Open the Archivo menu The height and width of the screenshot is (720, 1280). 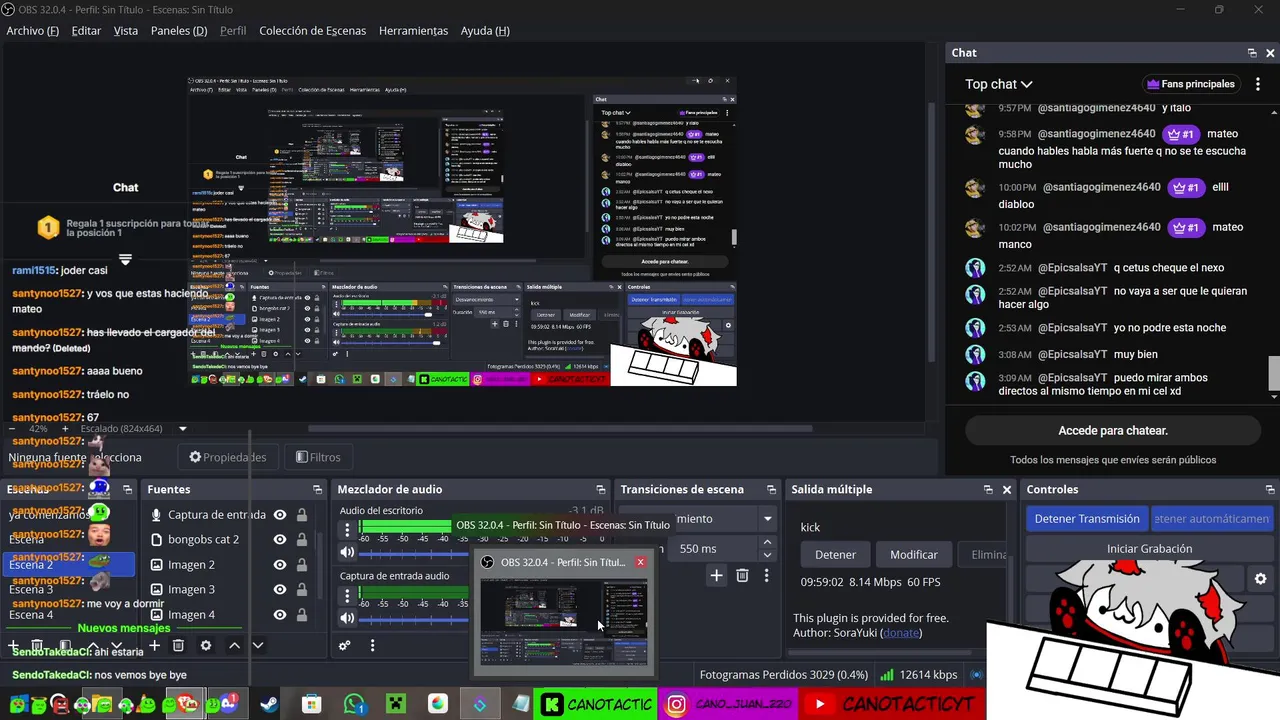(x=33, y=31)
